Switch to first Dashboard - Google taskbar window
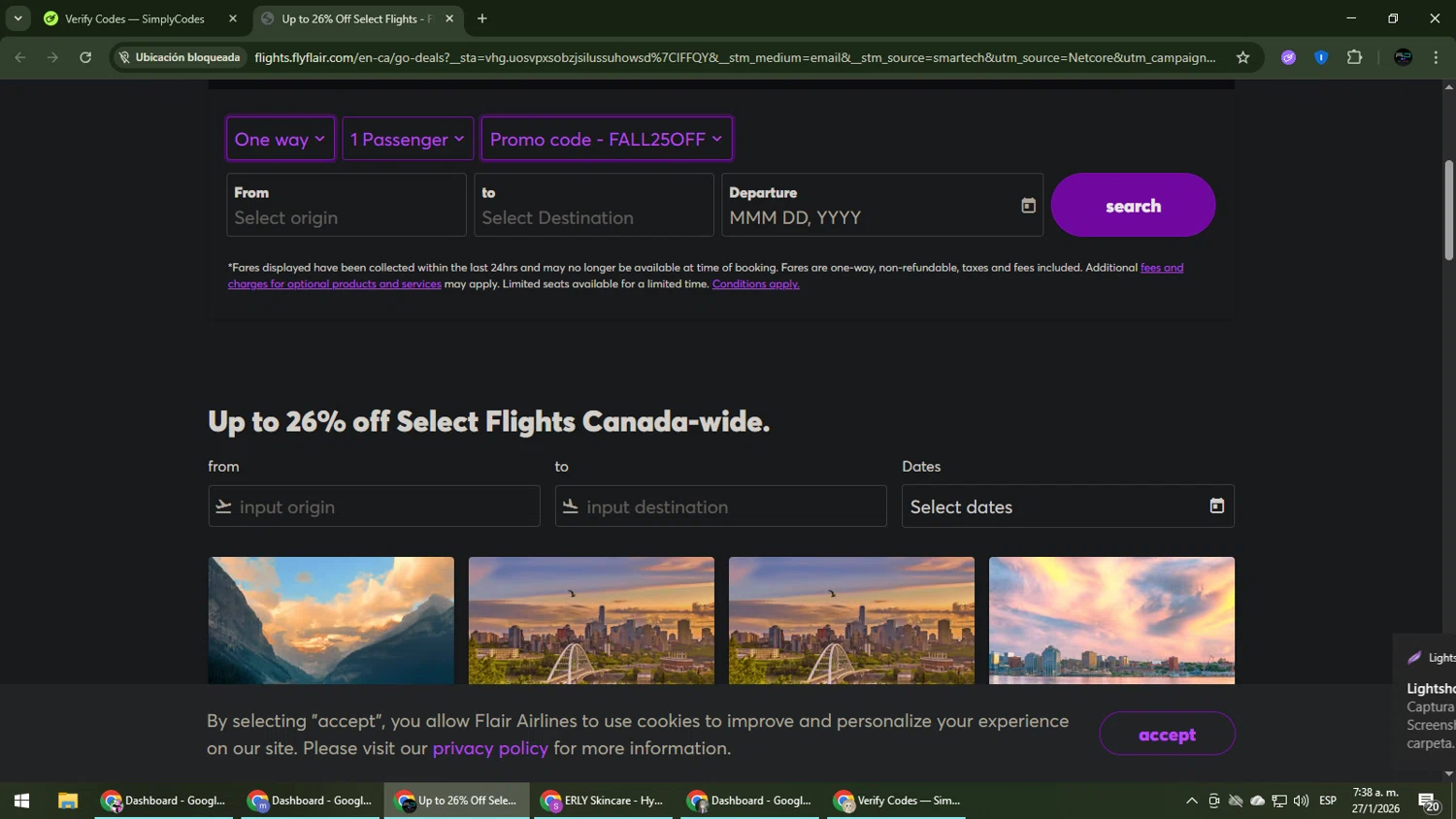 click(164, 801)
